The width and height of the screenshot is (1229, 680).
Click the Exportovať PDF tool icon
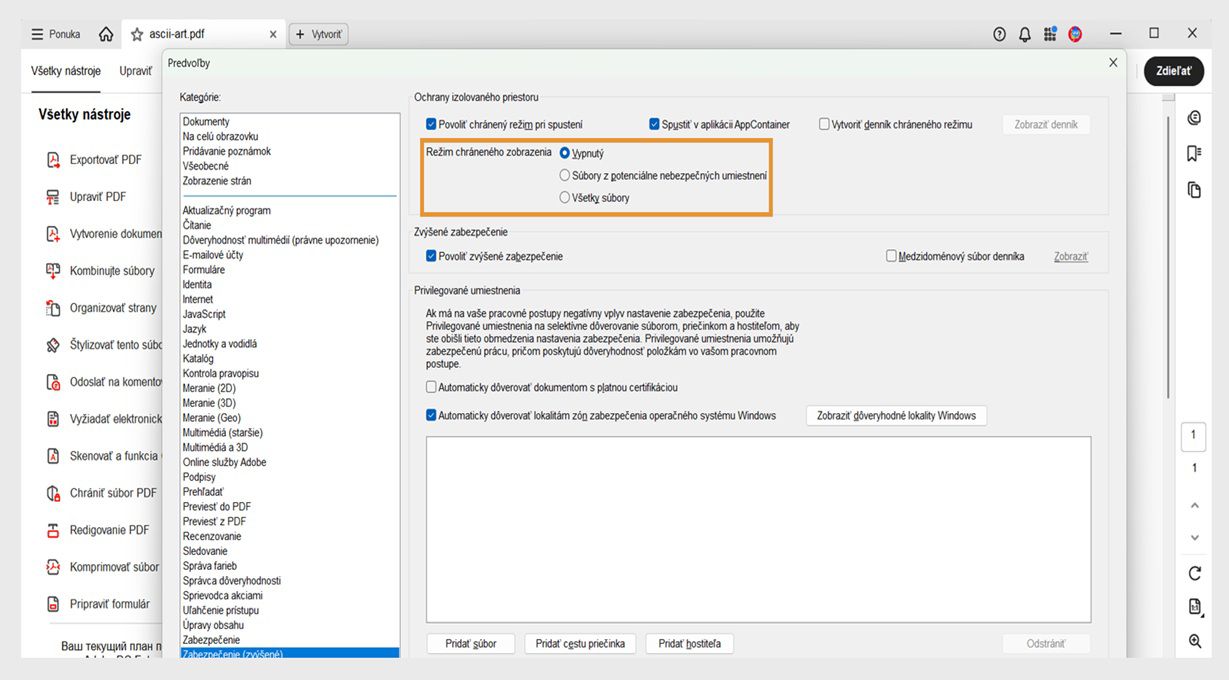click(54, 160)
